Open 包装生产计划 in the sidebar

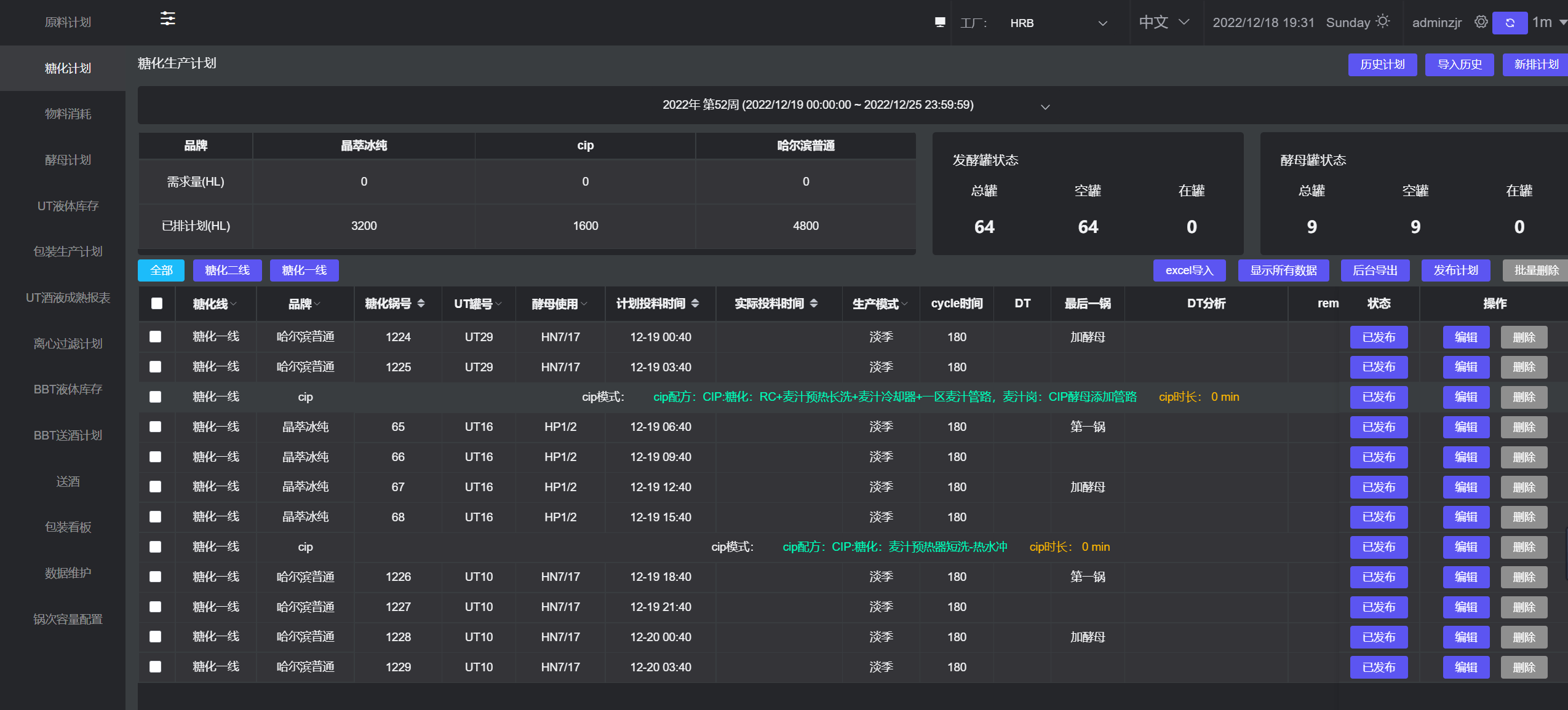click(x=68, y=251)
